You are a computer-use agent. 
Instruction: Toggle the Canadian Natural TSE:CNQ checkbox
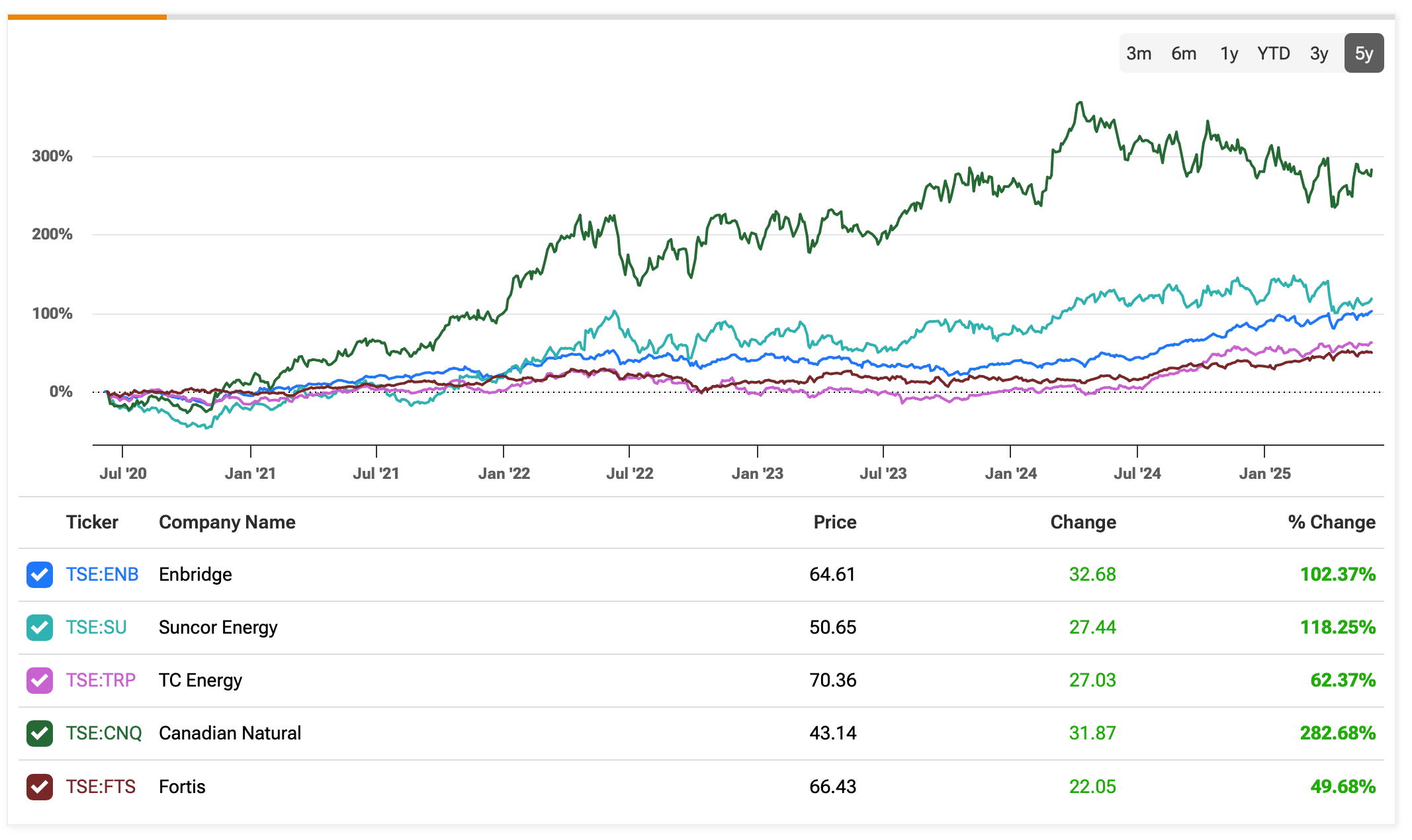[40, 733]
